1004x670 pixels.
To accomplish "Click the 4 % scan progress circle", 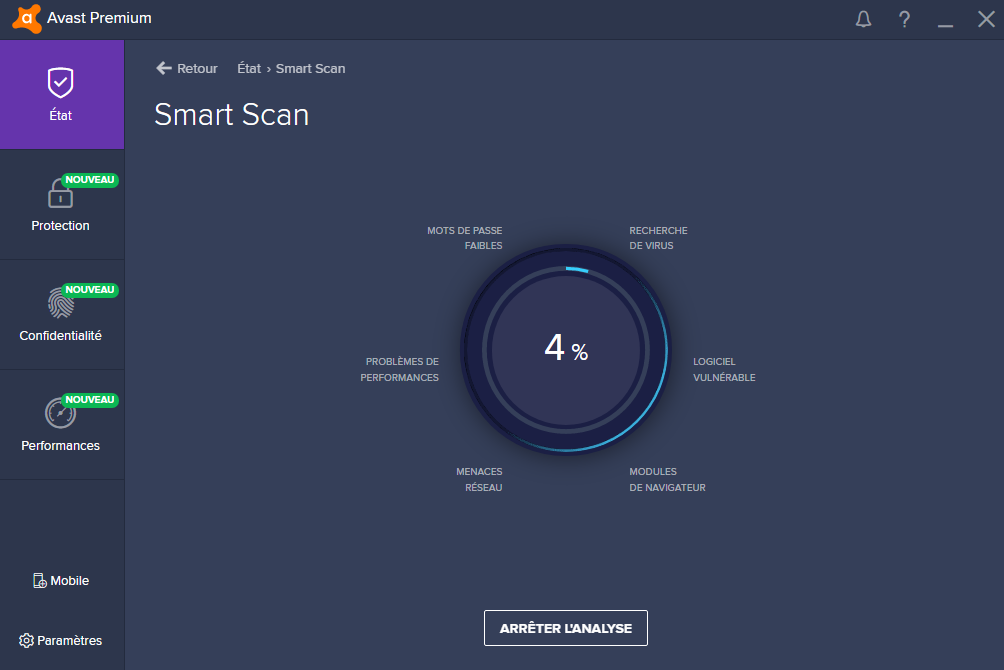I will [565, 349].
